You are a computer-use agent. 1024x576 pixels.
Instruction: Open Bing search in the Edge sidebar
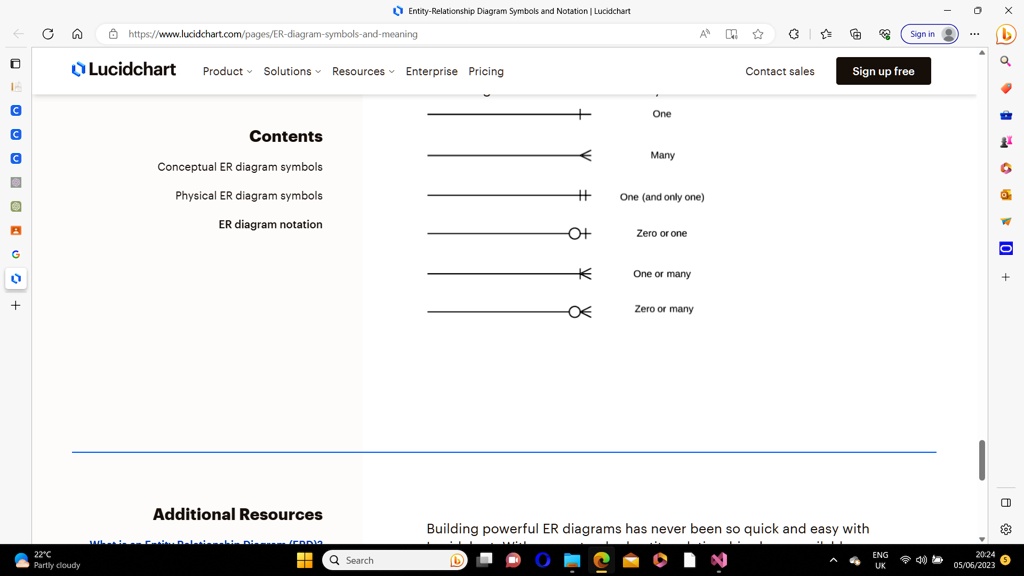coord(1005,61)
